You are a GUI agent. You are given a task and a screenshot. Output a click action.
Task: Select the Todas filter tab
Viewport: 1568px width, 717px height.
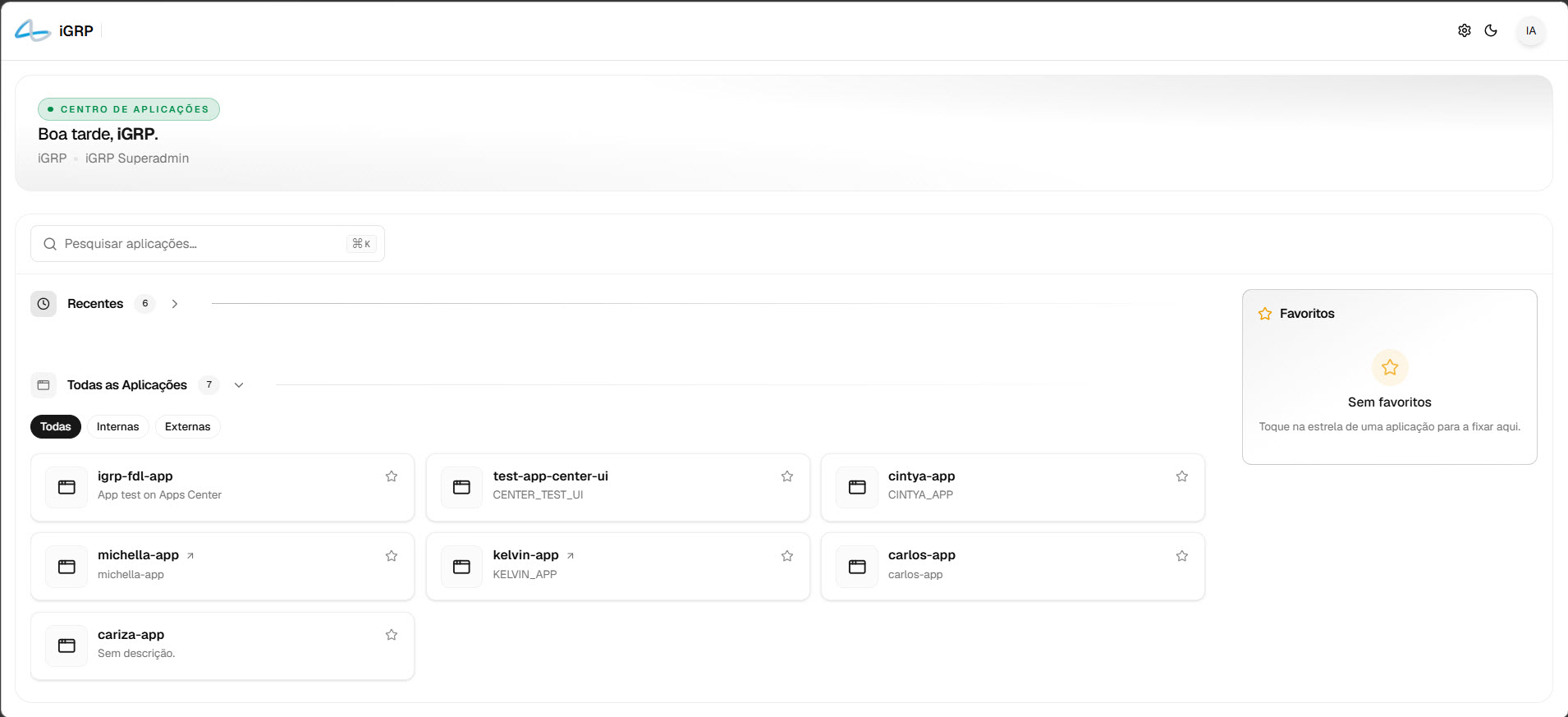point(56,427)
